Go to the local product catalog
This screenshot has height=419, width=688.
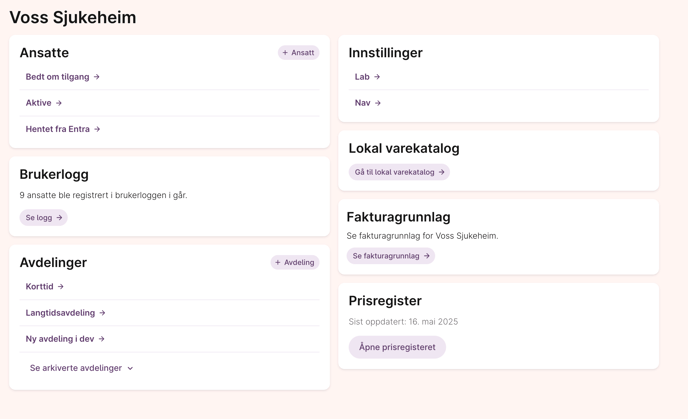(399, 172)
